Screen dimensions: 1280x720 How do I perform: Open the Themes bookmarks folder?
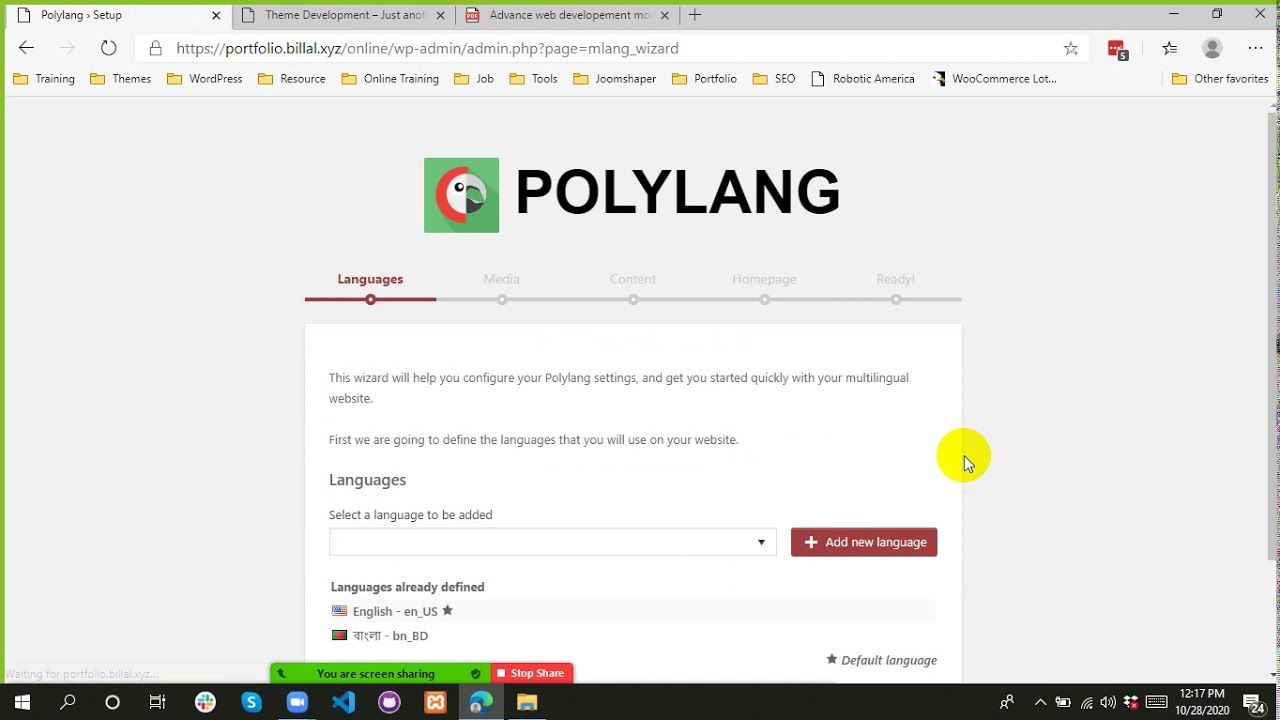tap(121, 79)
